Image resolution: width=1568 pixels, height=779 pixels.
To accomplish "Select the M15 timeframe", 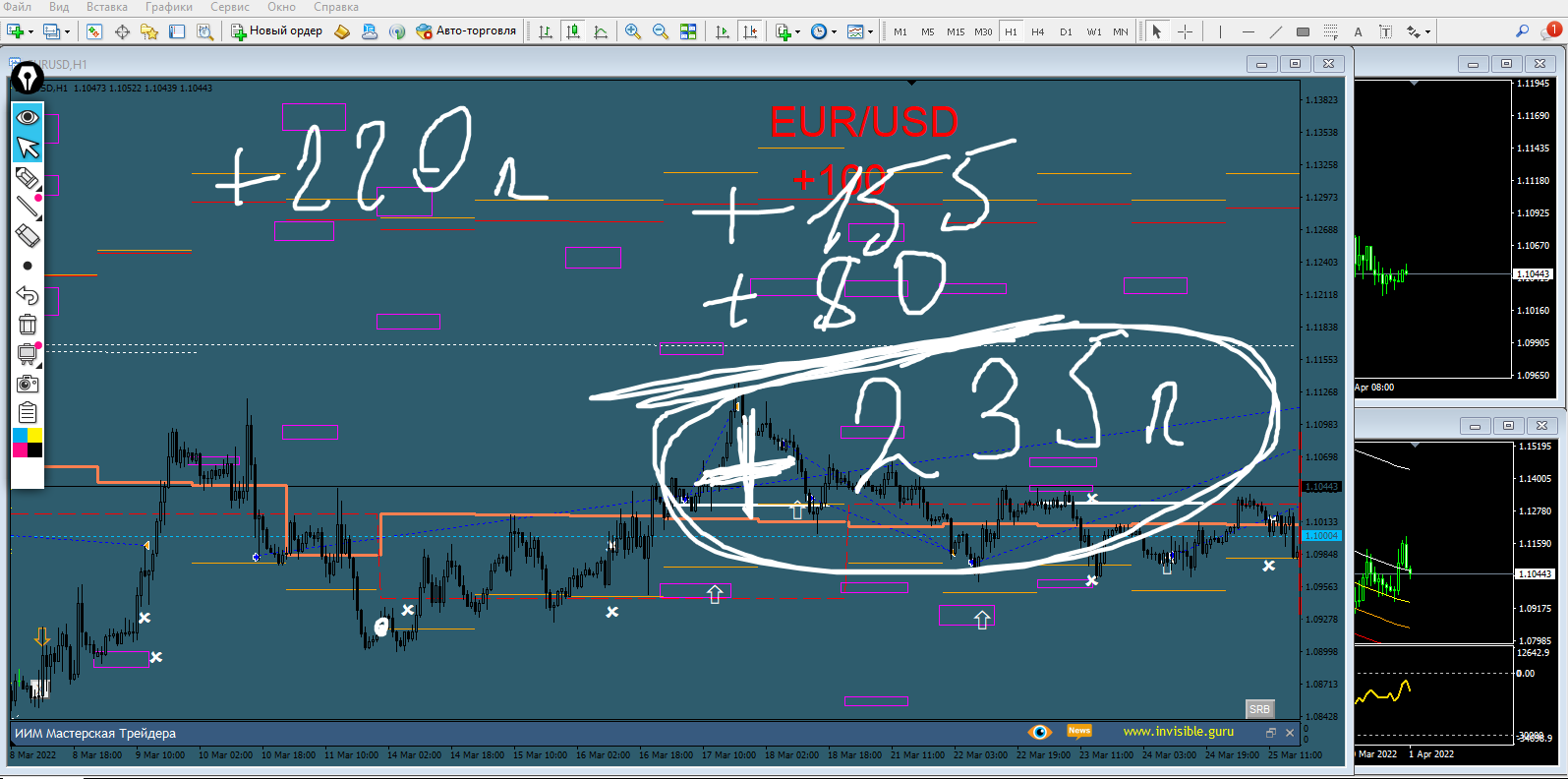I will (x=956, y=31).
